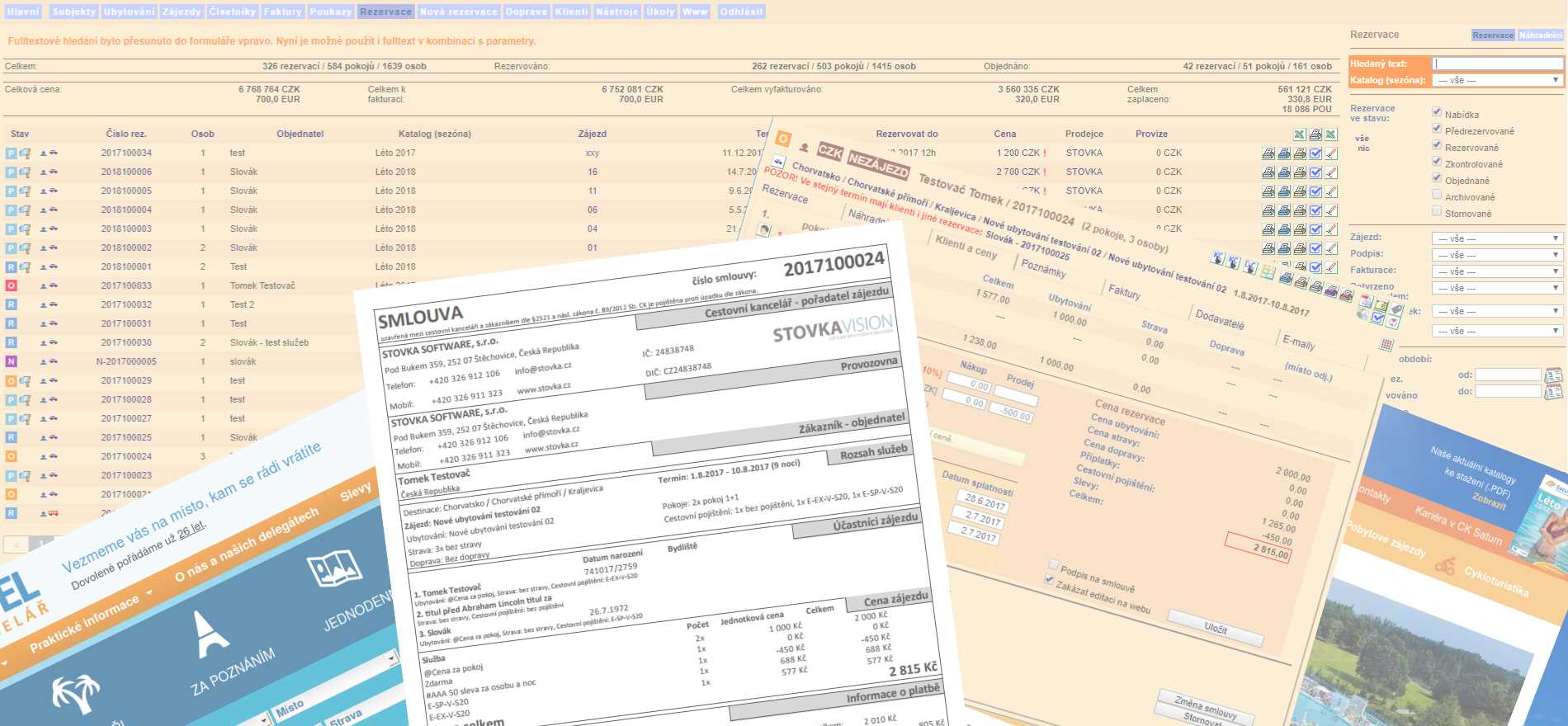Click the Excel export icon left of header printer
This screenshot has width=1568, height=726.
pos(1300,134)
